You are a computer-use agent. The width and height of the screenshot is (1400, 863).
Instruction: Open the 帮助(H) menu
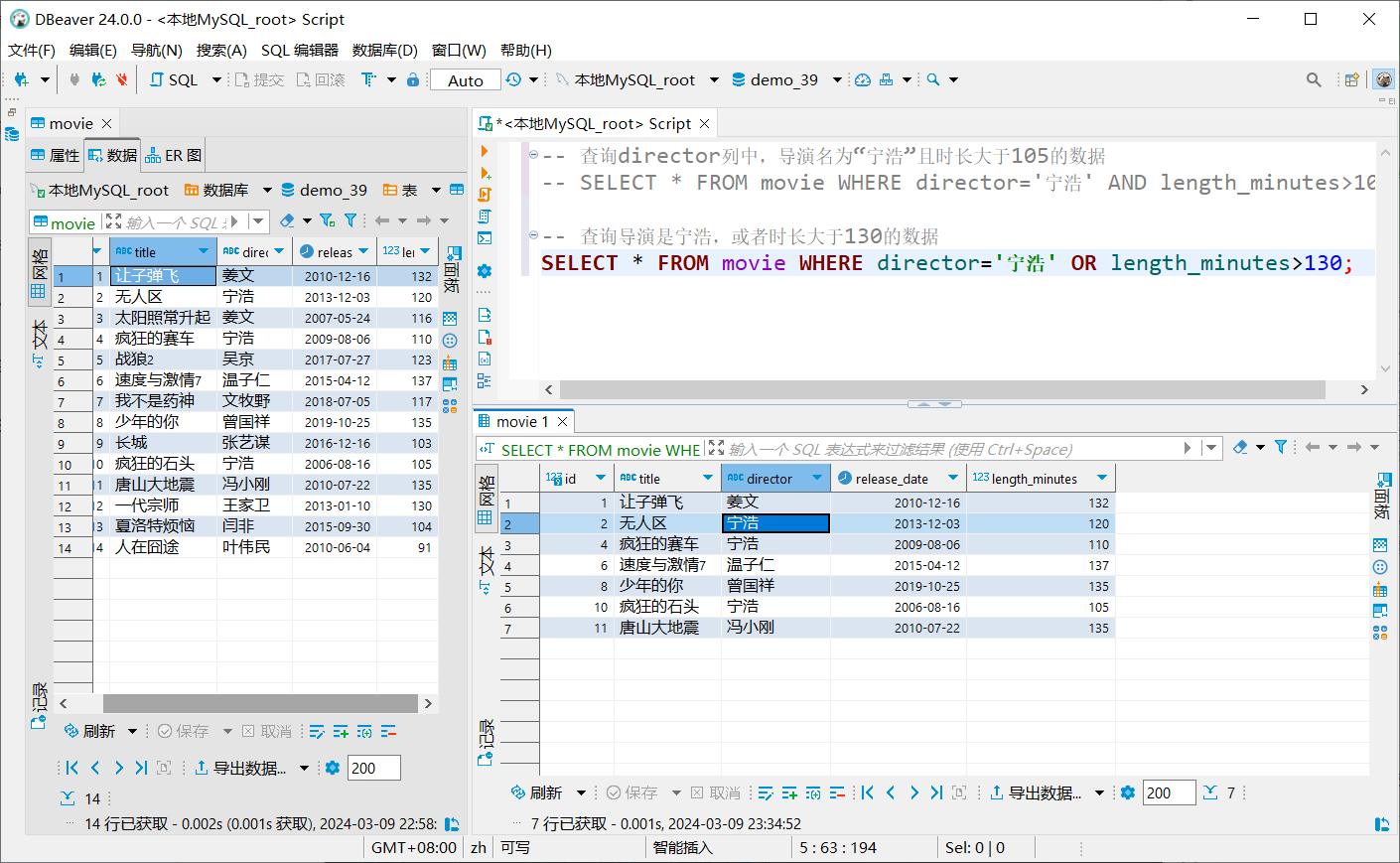[x=526, y=50]
